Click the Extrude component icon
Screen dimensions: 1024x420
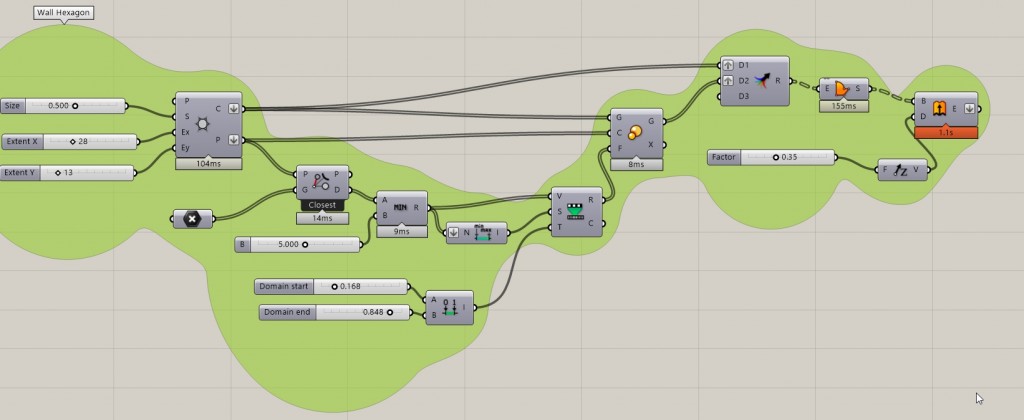[942, 108]
